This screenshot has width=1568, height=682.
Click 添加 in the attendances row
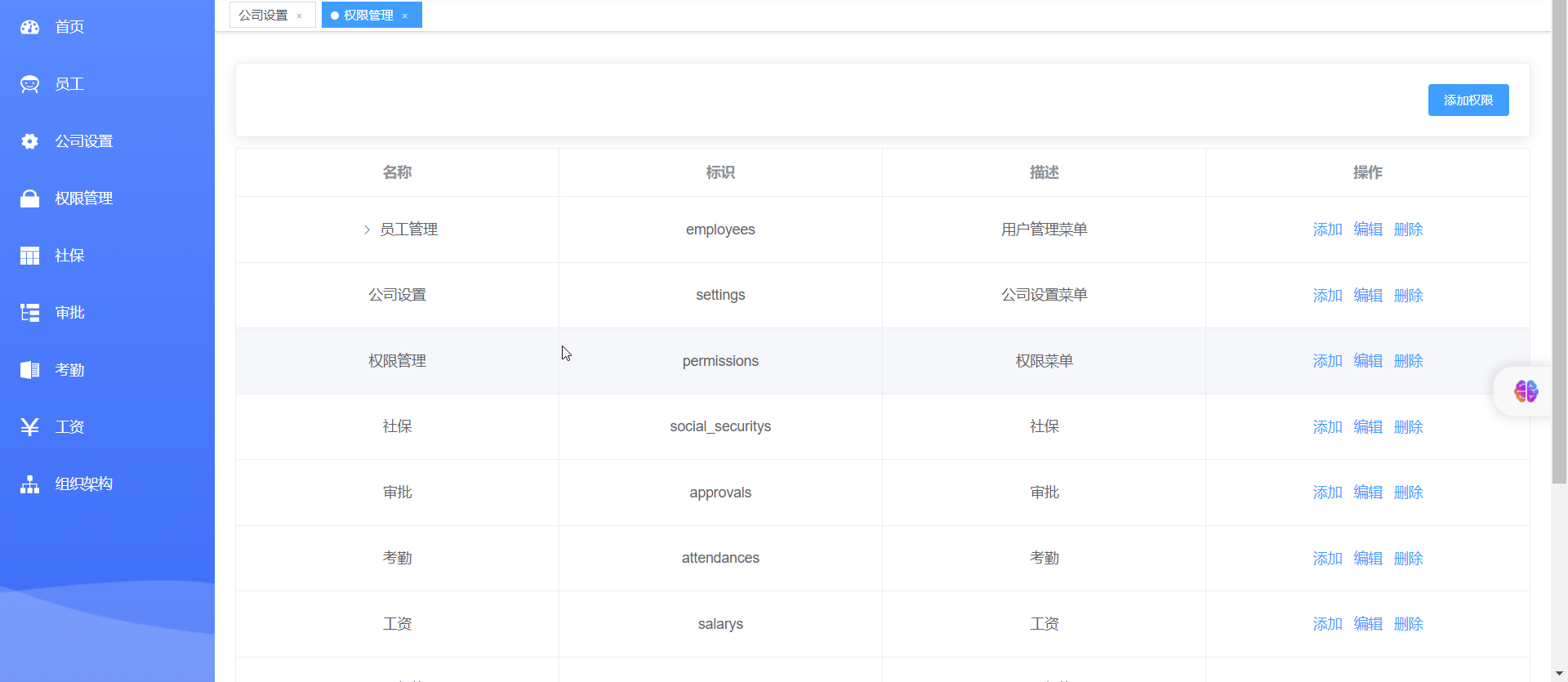click(1327, 559)
